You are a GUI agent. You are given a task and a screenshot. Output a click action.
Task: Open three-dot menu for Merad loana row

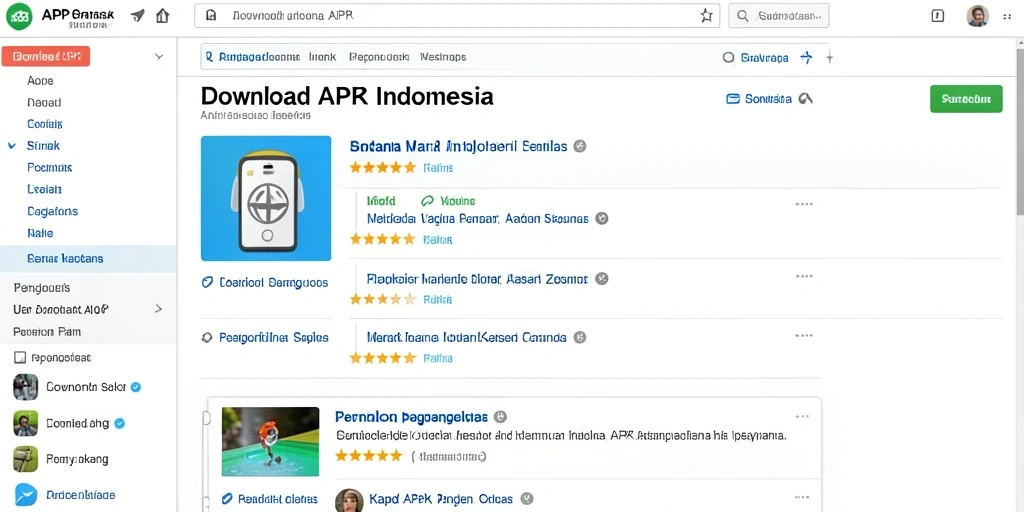pos(804,336)
